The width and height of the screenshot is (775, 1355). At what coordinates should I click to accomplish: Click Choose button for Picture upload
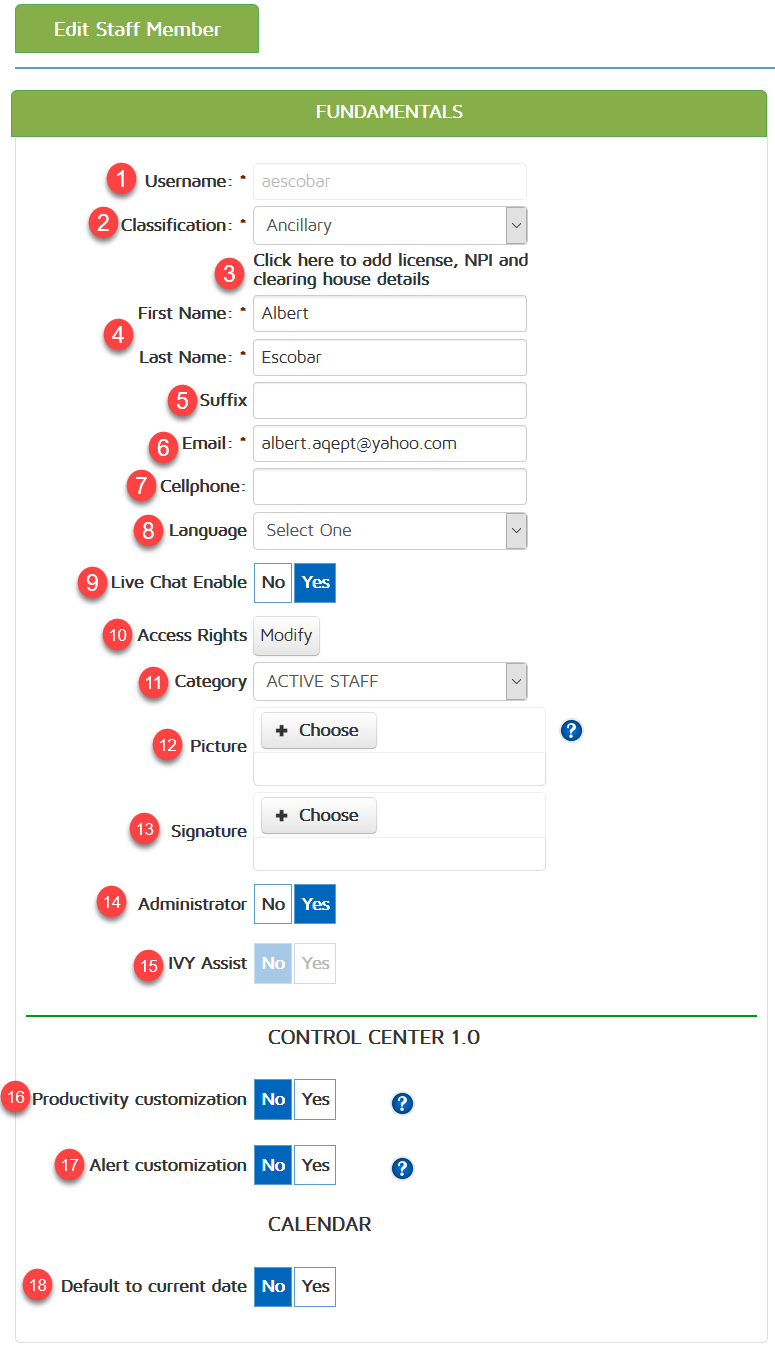tap(318, 731)
